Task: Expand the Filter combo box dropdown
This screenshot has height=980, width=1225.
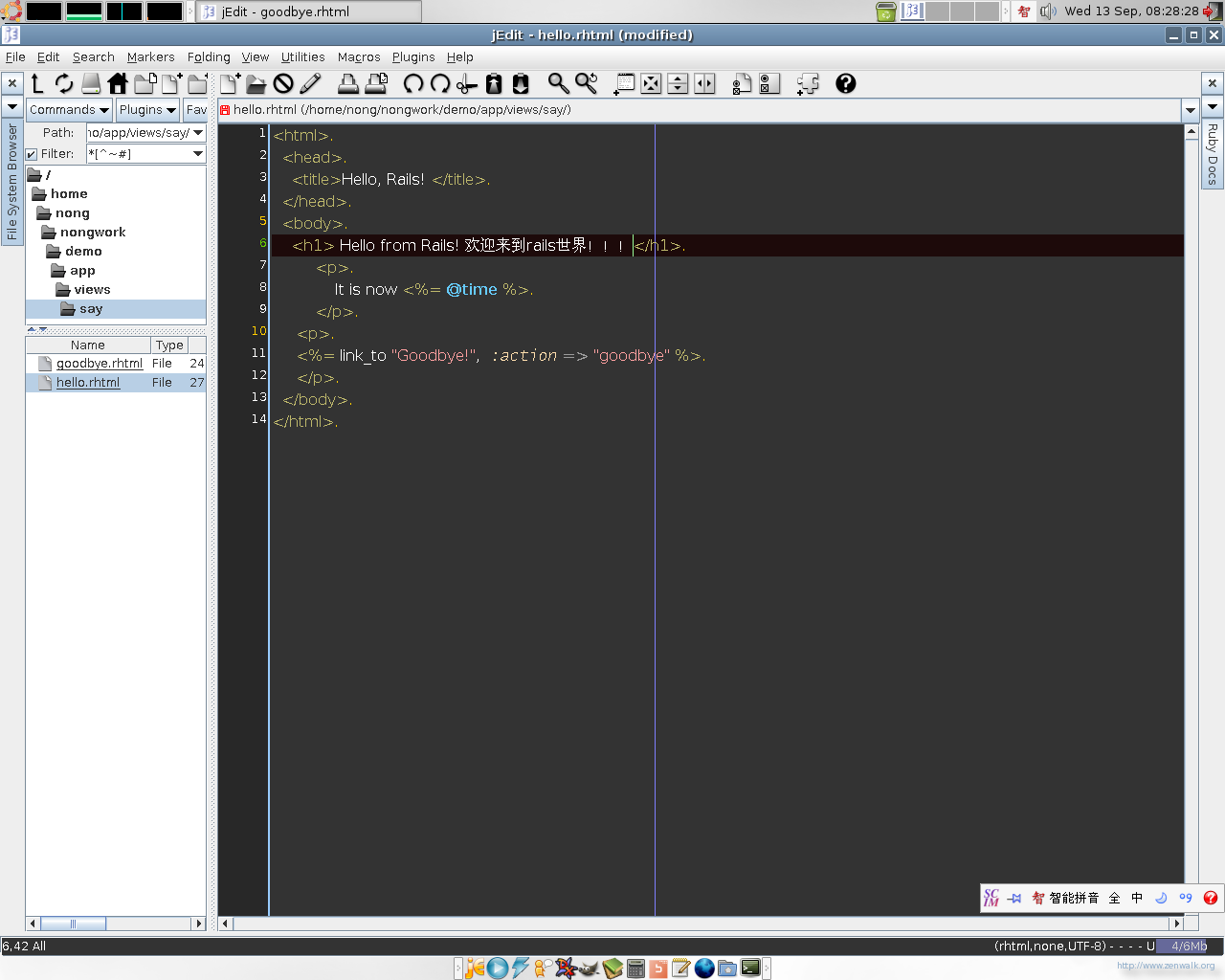Action: [198, 154]
